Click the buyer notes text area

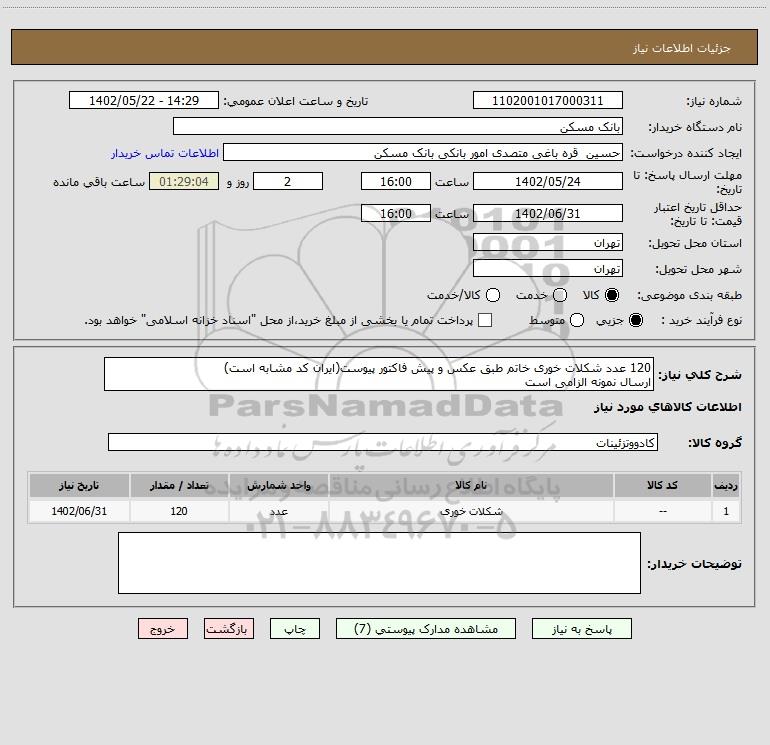[x=379, y=563]
